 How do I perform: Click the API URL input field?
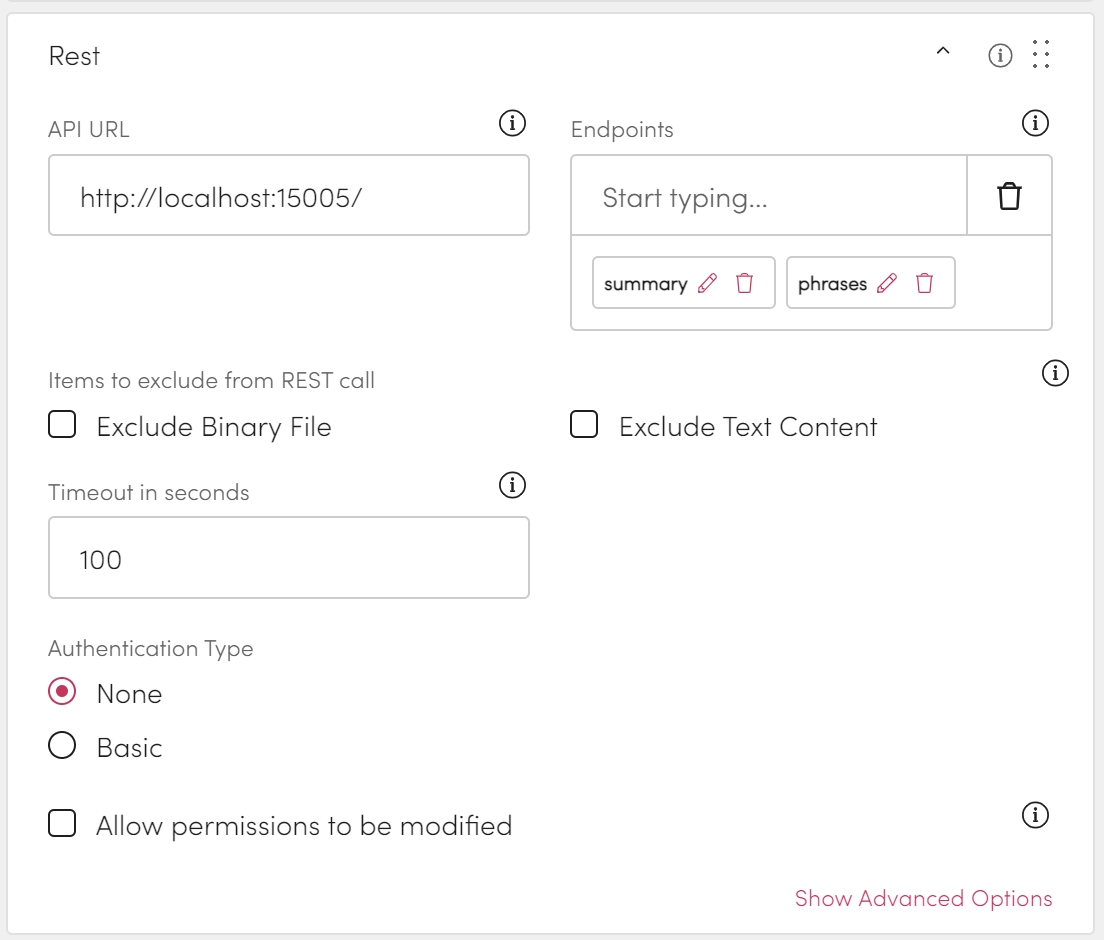(x=288, y=196)
